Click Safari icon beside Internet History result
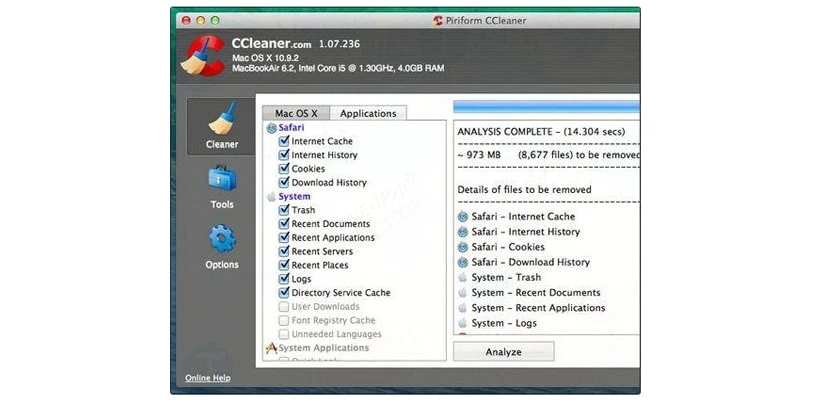 (x=463, y=232)
